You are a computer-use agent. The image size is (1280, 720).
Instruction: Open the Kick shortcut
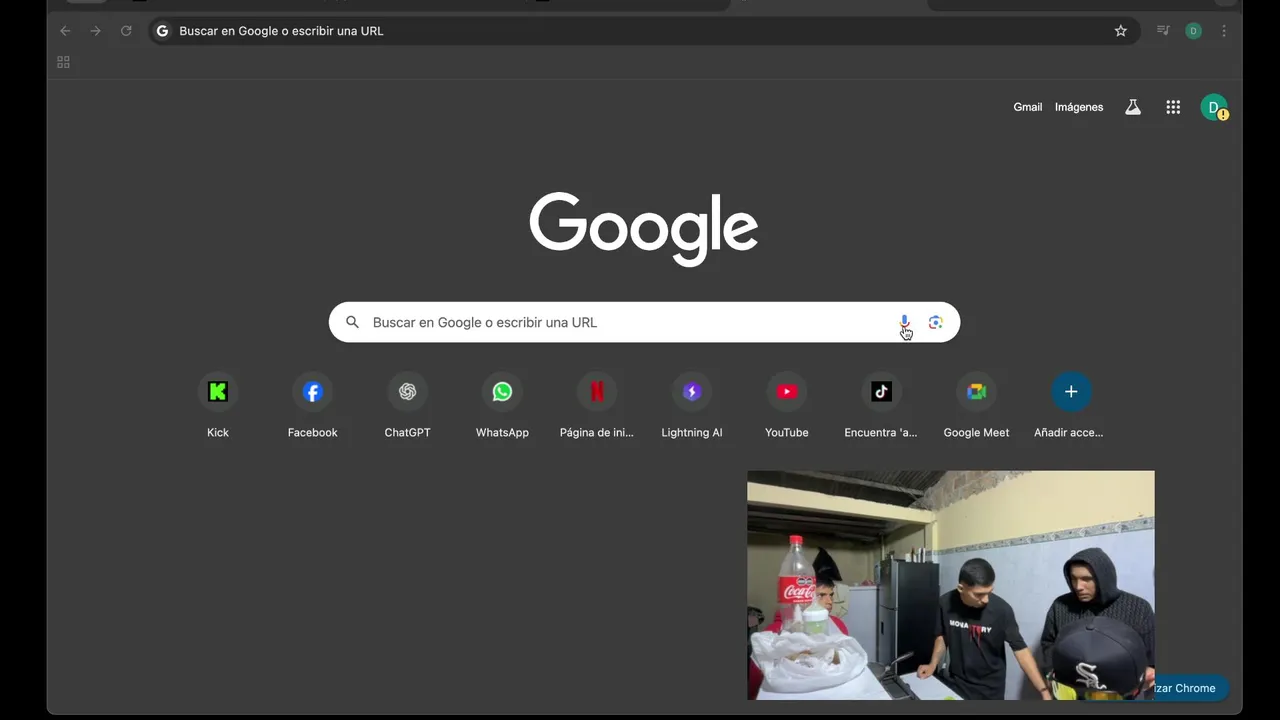pyautogui.click(x=218, y=392)
